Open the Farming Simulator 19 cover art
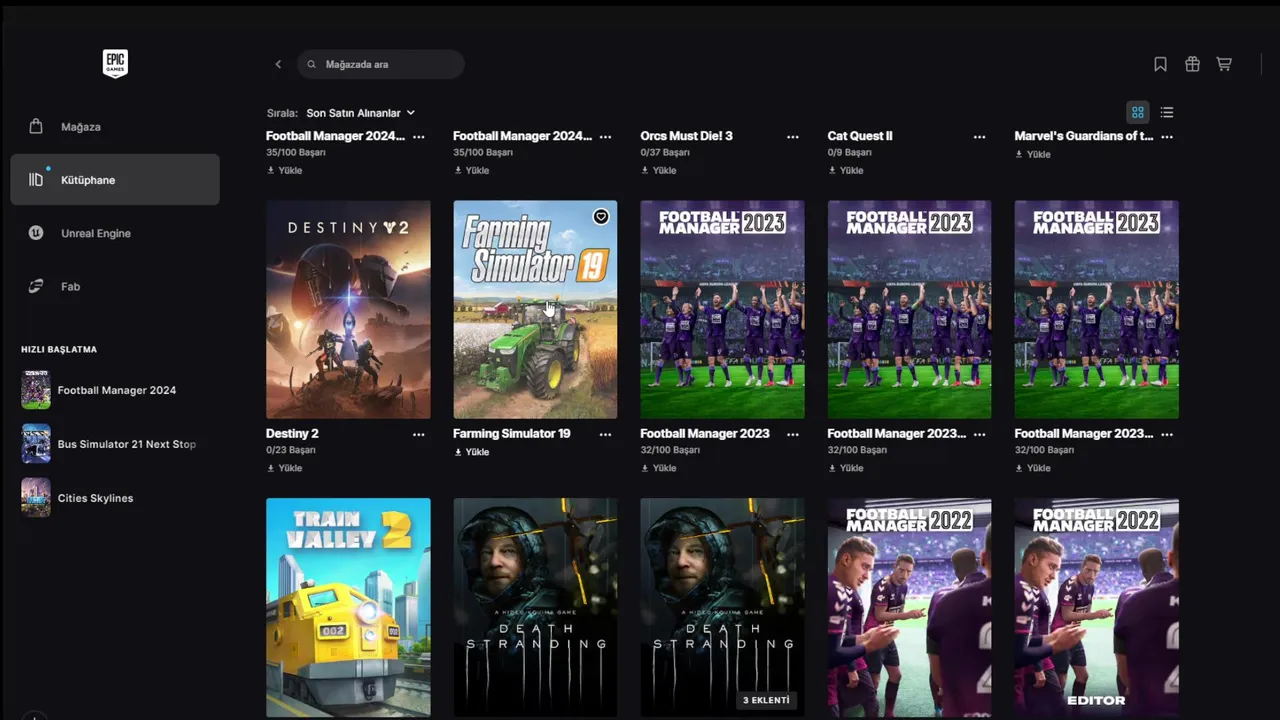The height and width of the screenshot is (720, 1280). pos(535,309)
